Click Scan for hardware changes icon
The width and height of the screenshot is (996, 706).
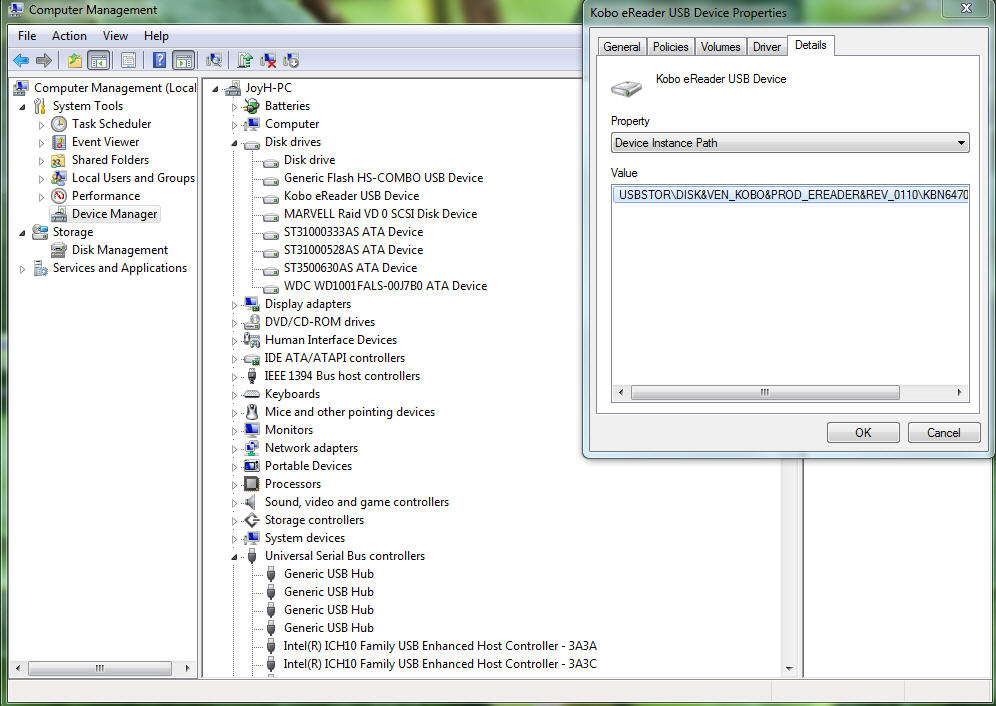pos(214,60)
